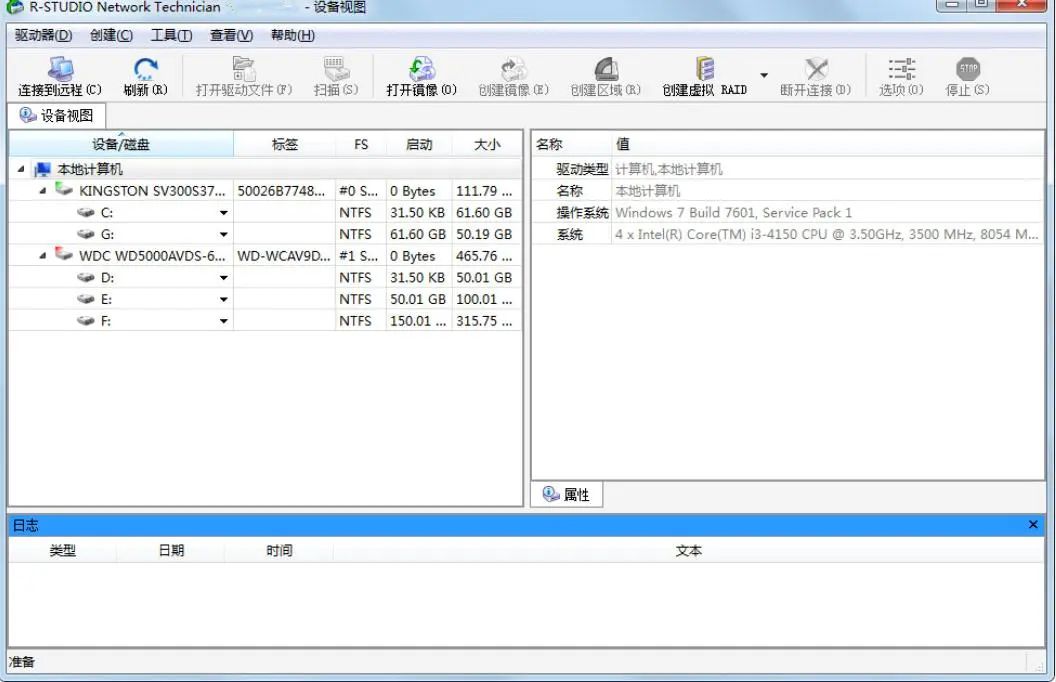Open the 查看(V) menu
Viewport: 1056px width, 682px height.
point(231,35)
